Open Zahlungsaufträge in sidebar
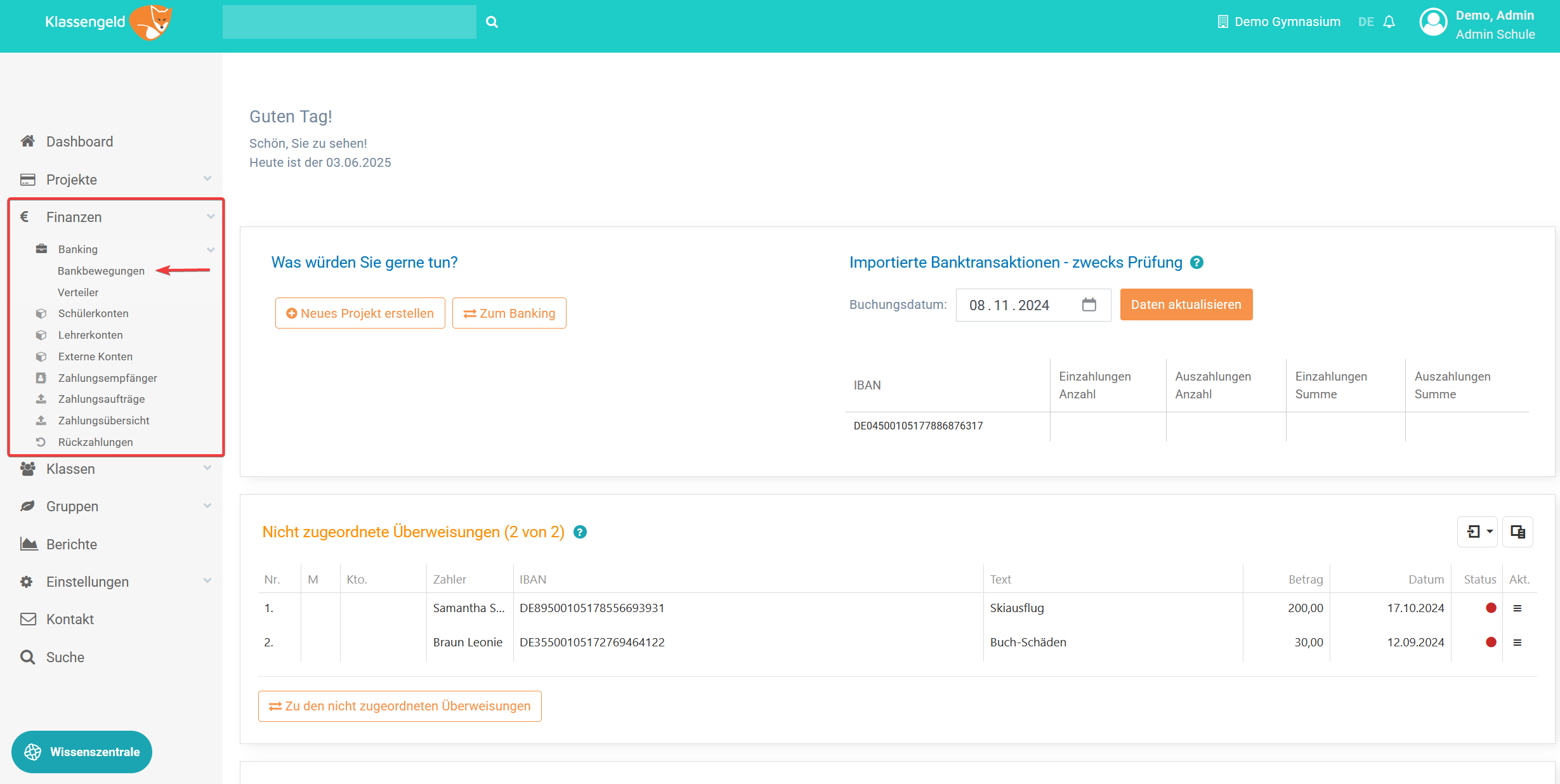1560x784 pixels. (102, 399)
